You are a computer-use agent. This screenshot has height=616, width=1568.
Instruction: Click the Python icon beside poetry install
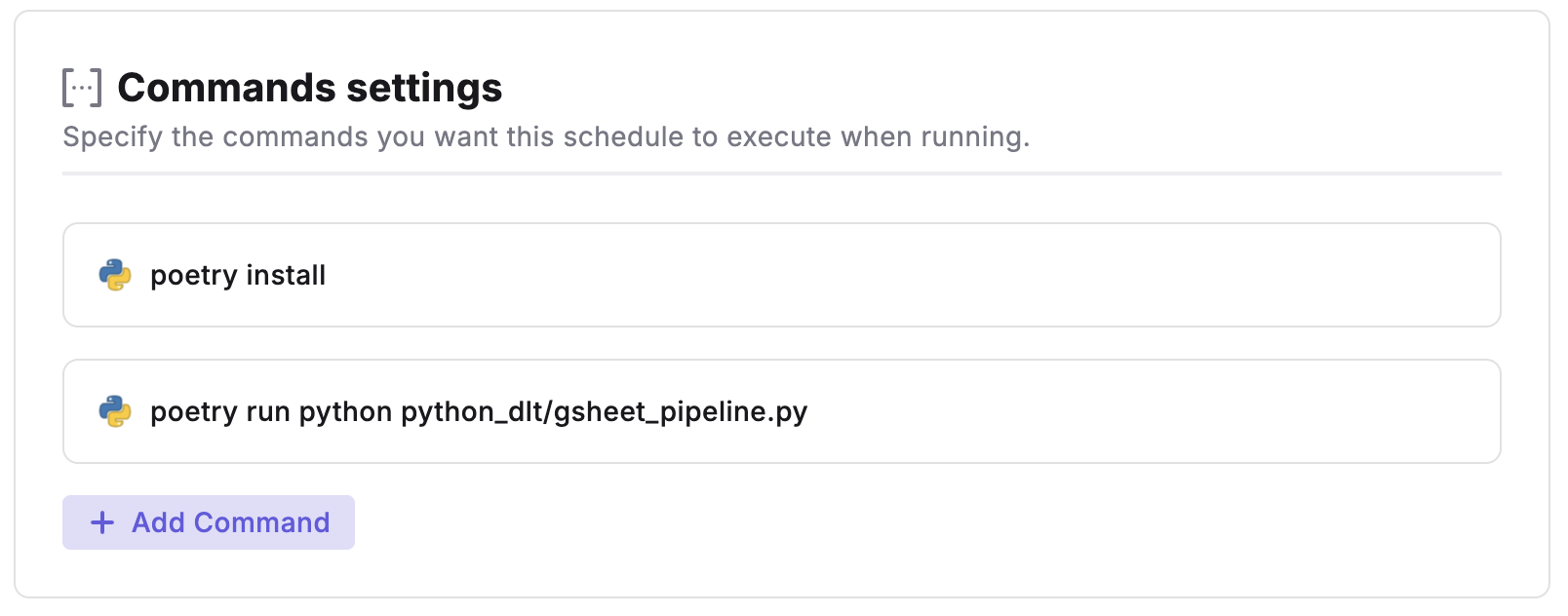click(x=115, y=275)
